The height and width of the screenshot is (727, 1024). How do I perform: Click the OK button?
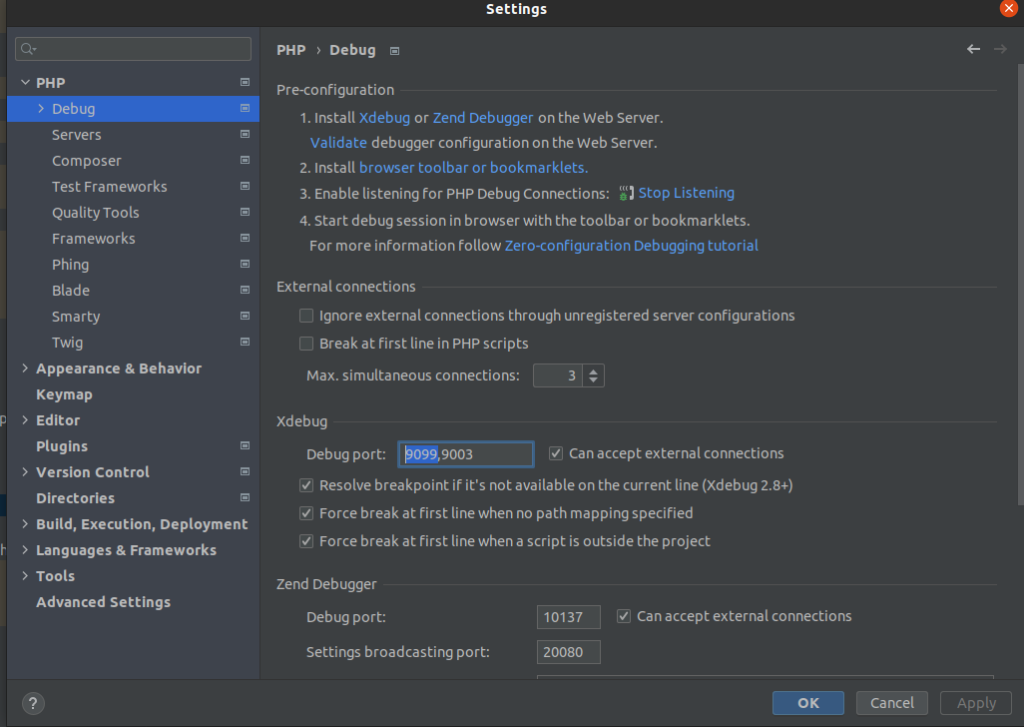coord(808,703)
